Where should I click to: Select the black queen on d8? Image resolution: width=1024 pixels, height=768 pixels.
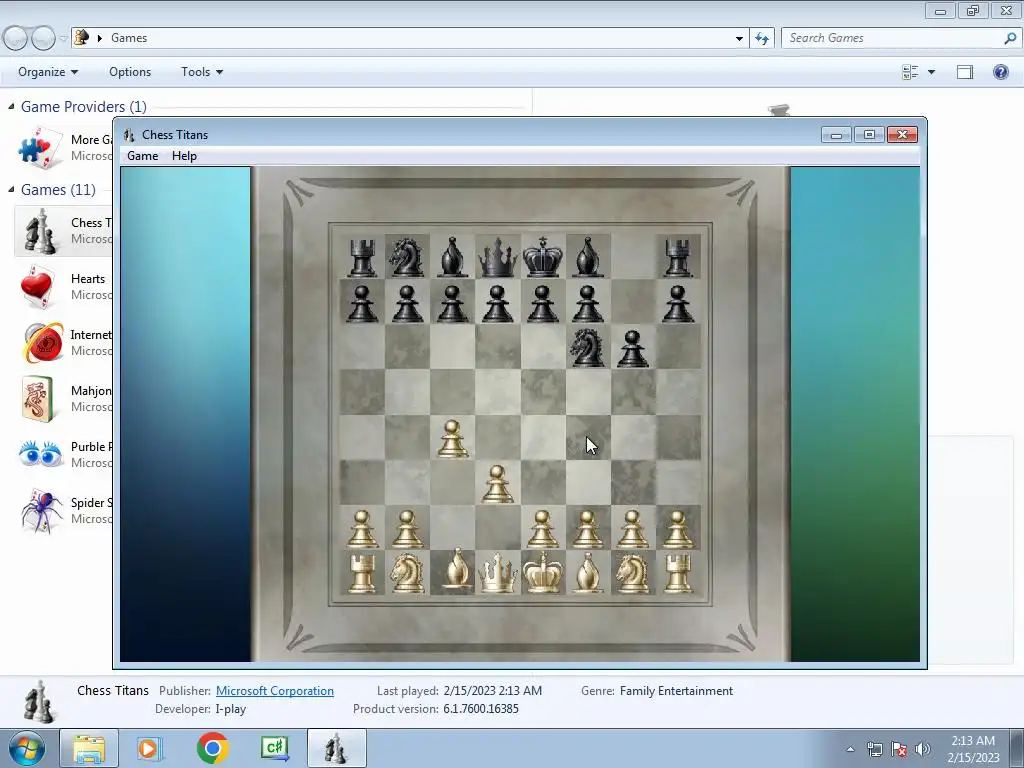click(497, 257)
